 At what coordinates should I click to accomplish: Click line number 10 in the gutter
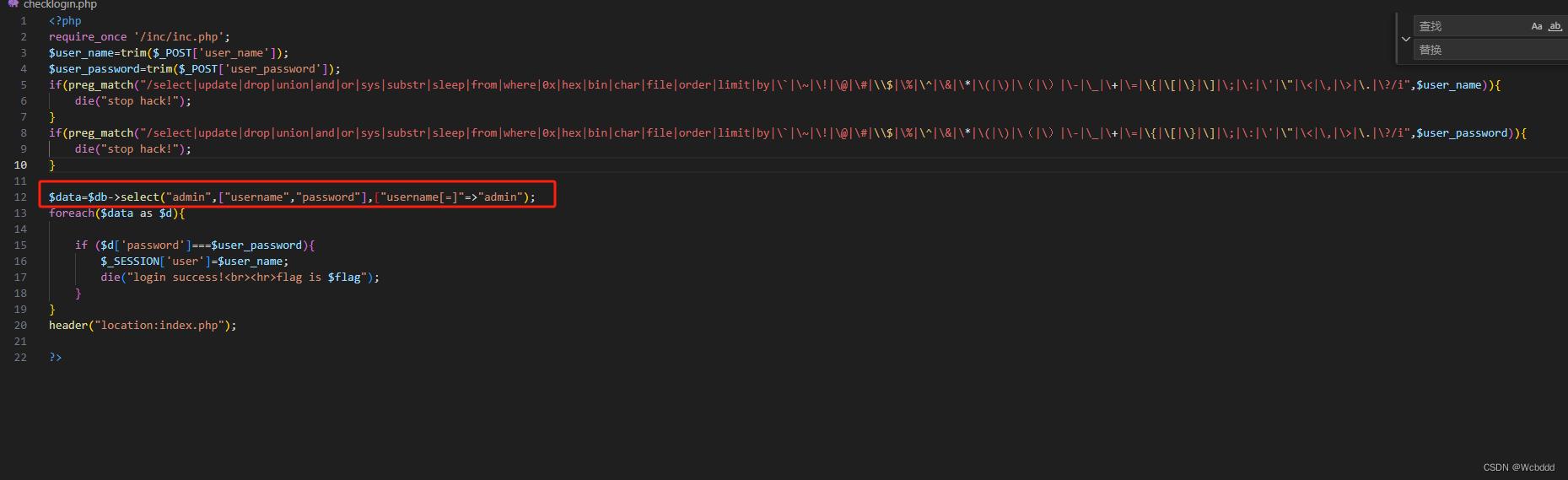click(x=20, y=164)
